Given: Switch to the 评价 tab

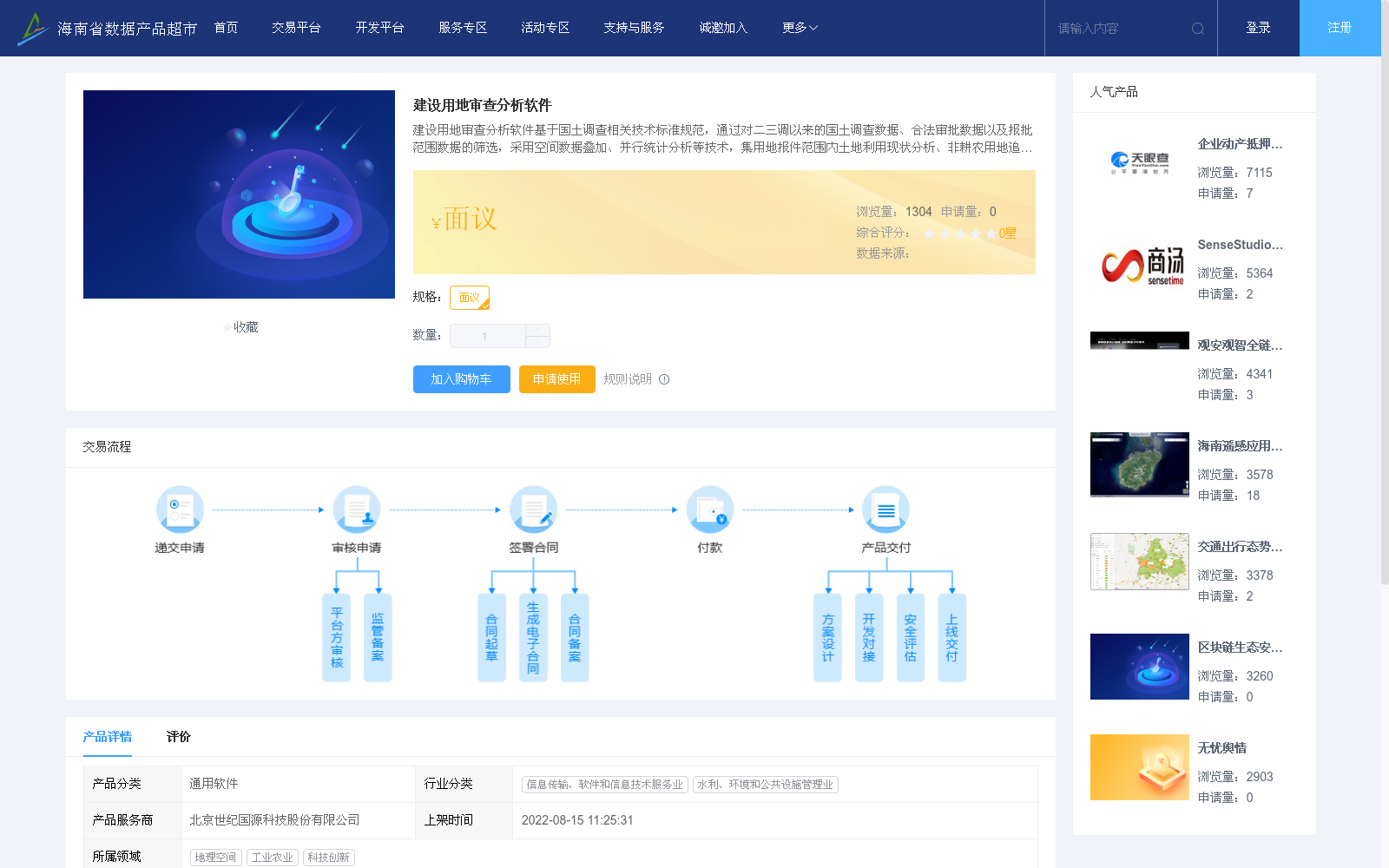Looking at the screenshot, I should point(179,736).
